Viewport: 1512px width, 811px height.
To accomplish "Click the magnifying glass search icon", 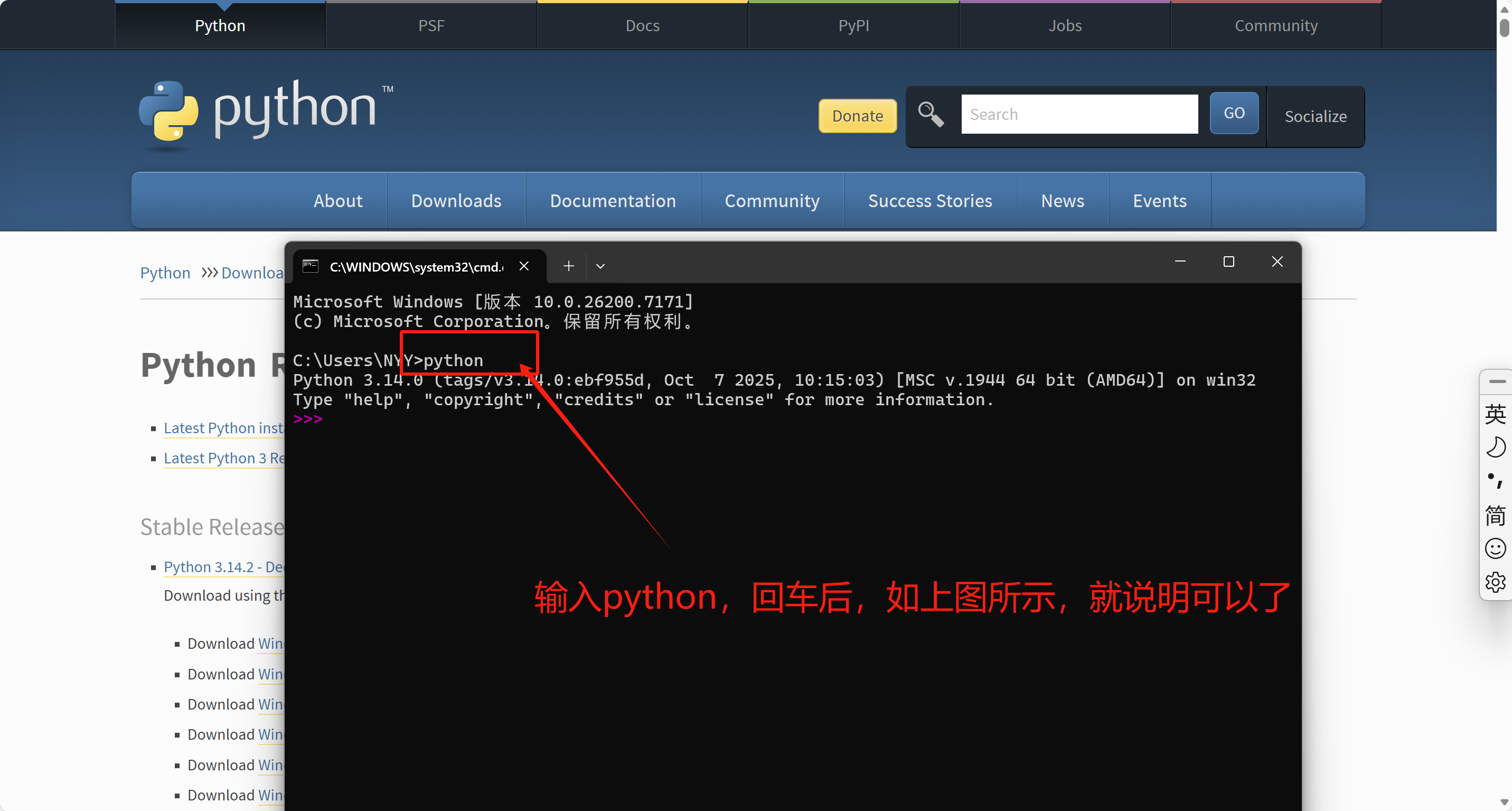I will tap(931, 114).
